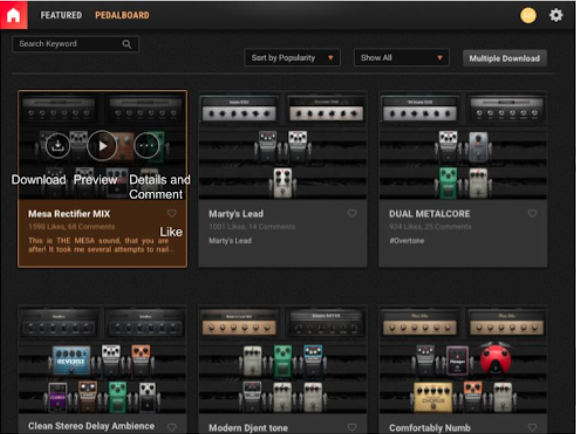Like the Comfortably Numb preset

pos(532,427)
